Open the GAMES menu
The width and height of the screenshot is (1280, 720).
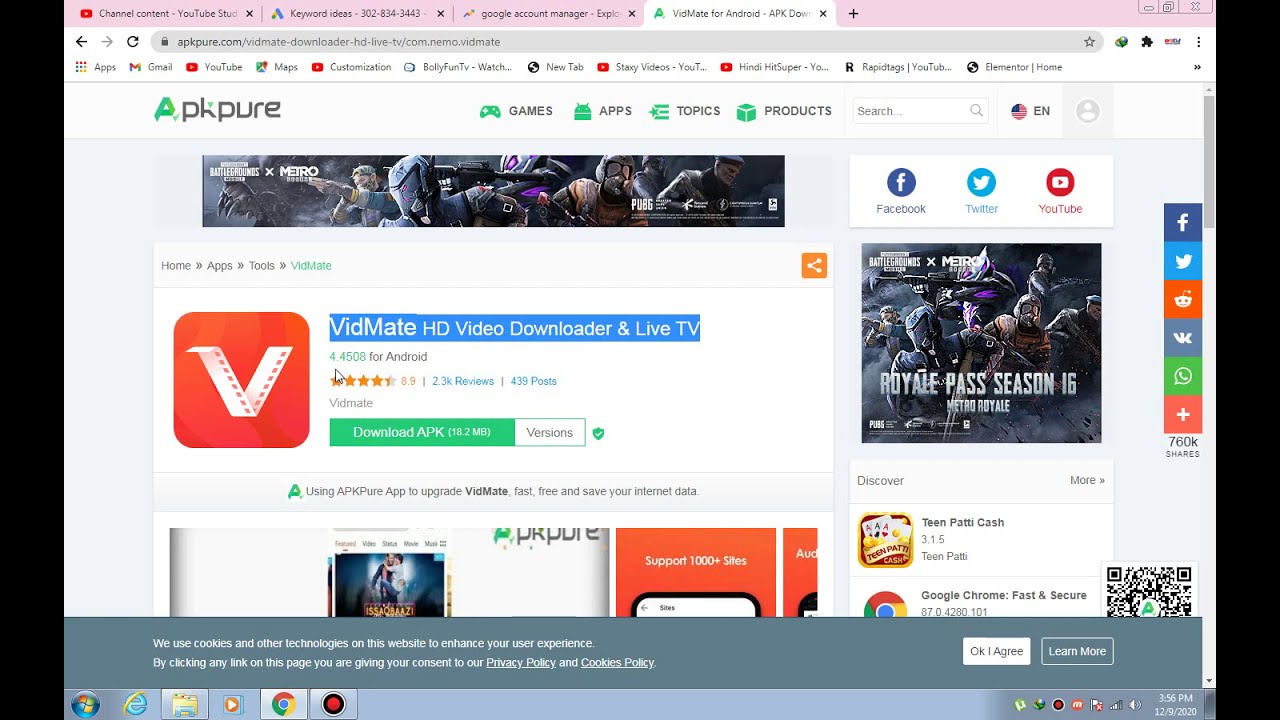[x=516, y=111]
